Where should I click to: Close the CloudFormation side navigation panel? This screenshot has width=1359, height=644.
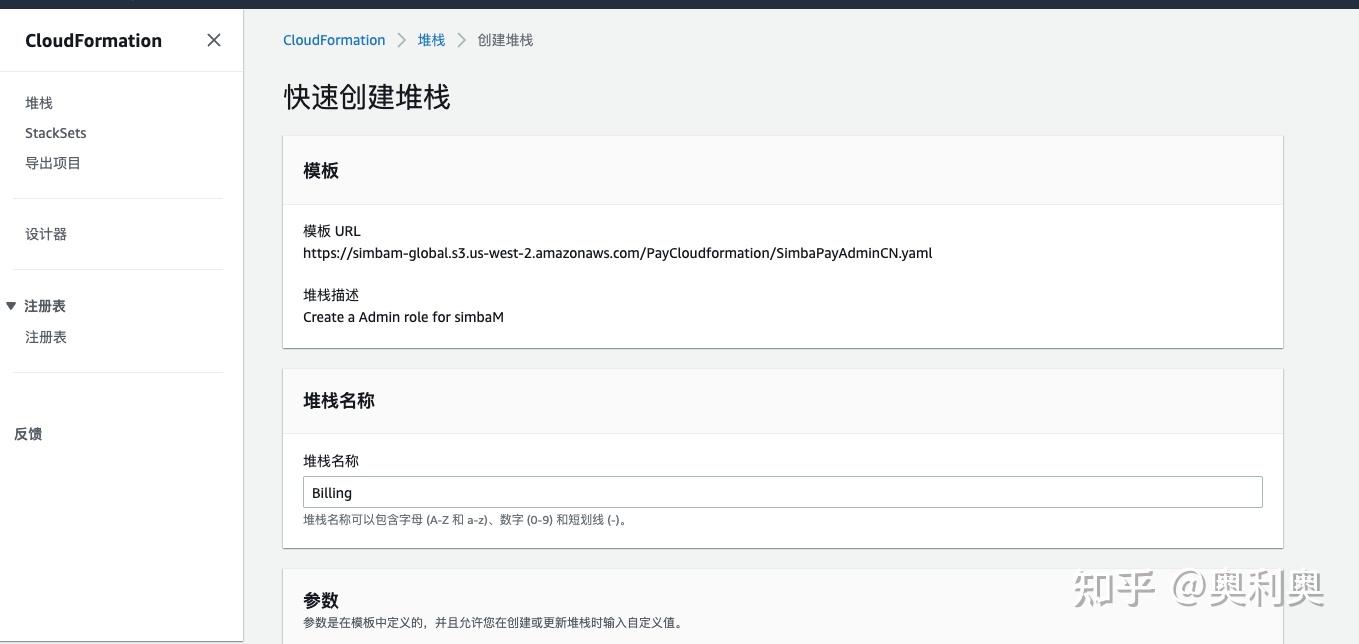[x=213, y=40]
